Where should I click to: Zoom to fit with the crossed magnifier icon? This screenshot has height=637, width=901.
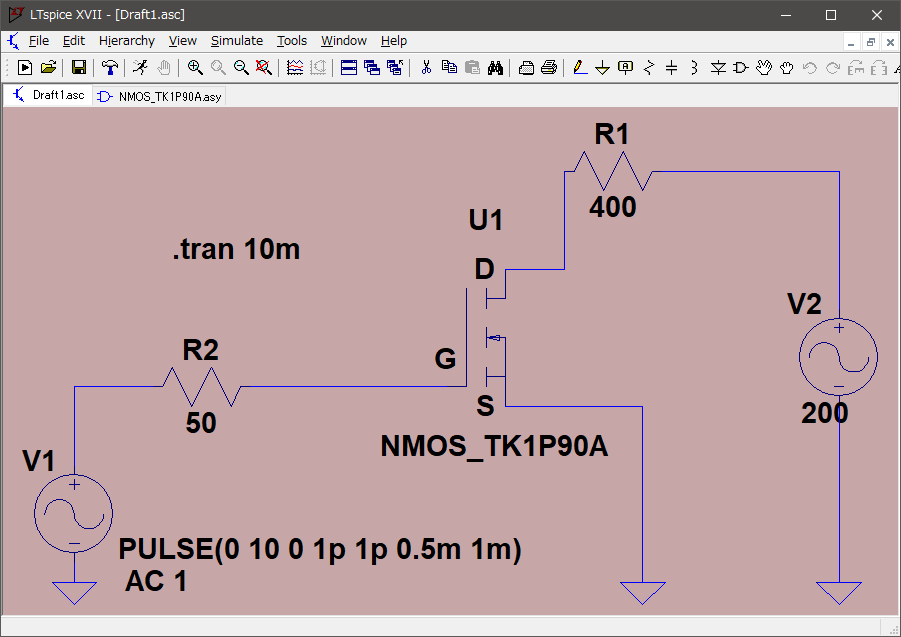tap(264, 68)
